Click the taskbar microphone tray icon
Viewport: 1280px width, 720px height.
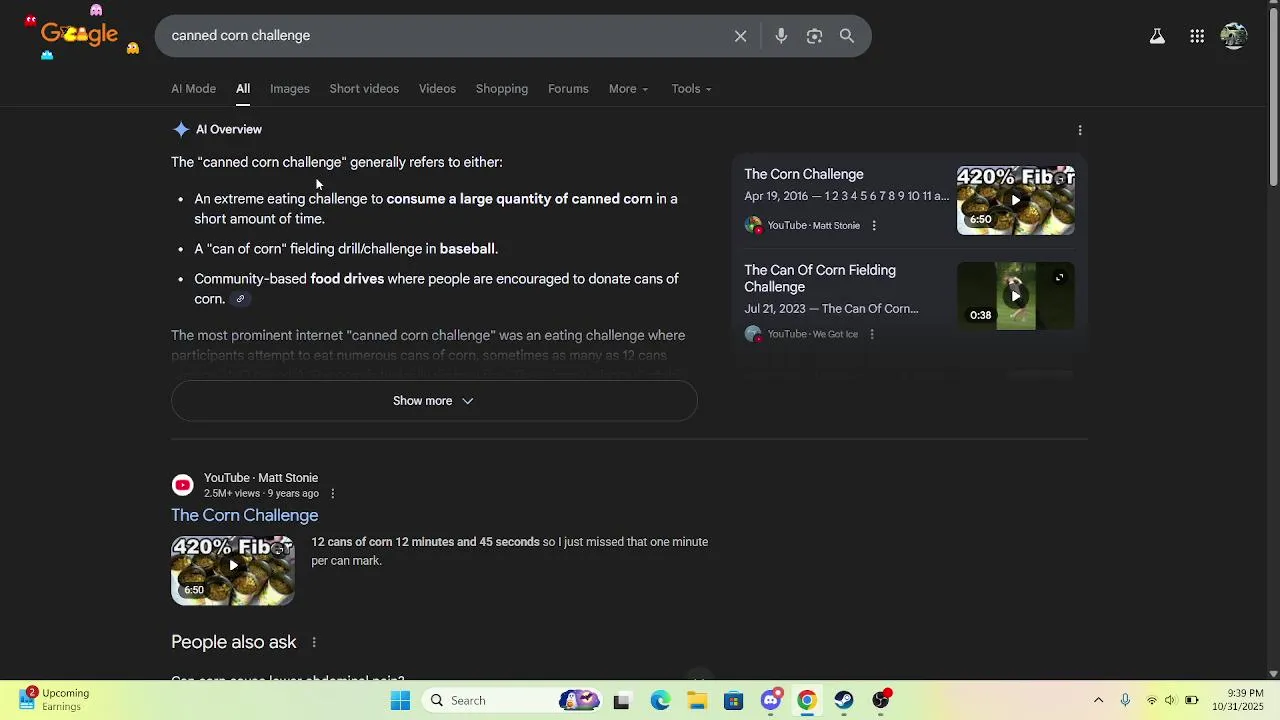[x=1125, y=701]
